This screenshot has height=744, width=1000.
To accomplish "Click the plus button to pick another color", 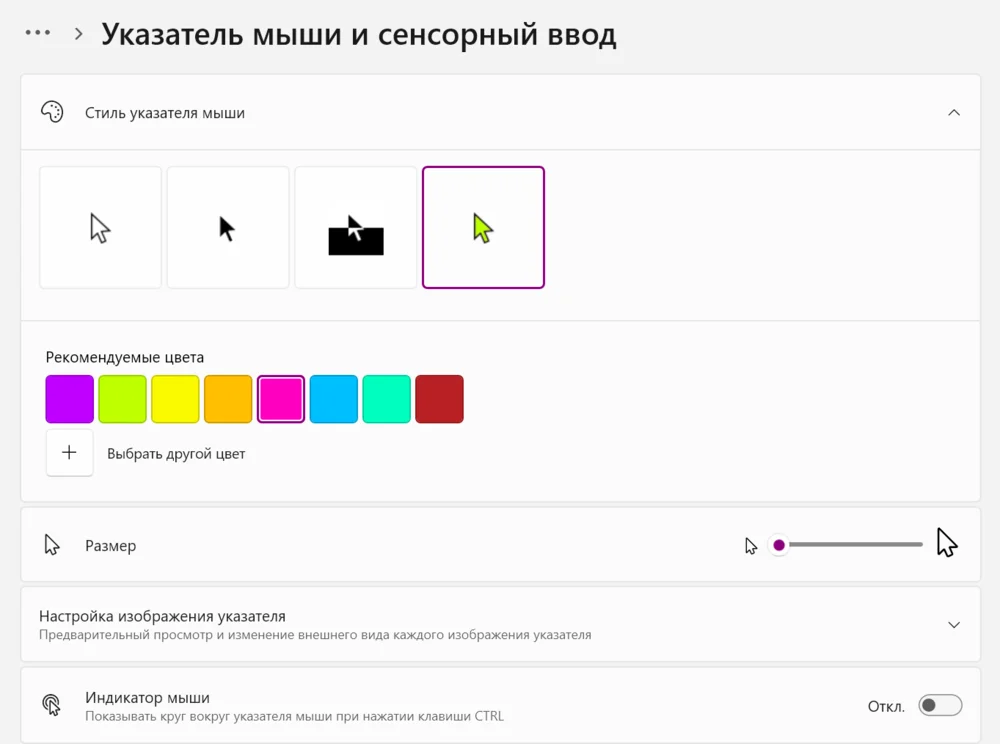I will 70,453.
